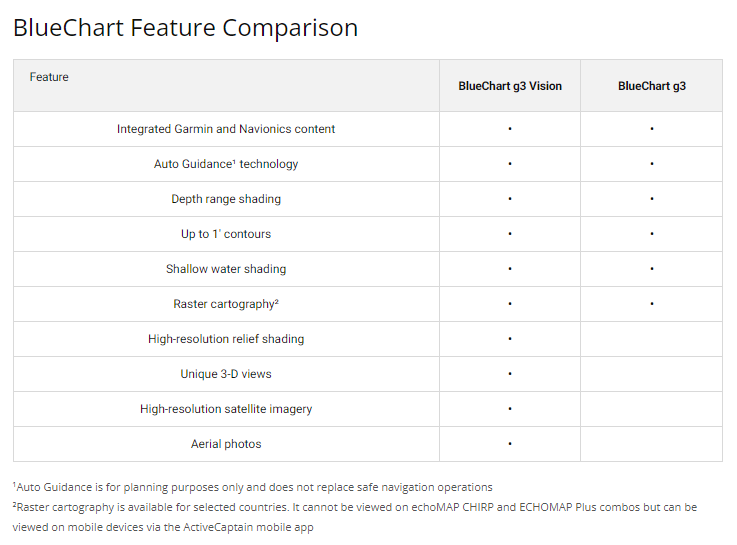
Task: Click the Raster cartography availability footnote
Action: (x=355, y=507)
